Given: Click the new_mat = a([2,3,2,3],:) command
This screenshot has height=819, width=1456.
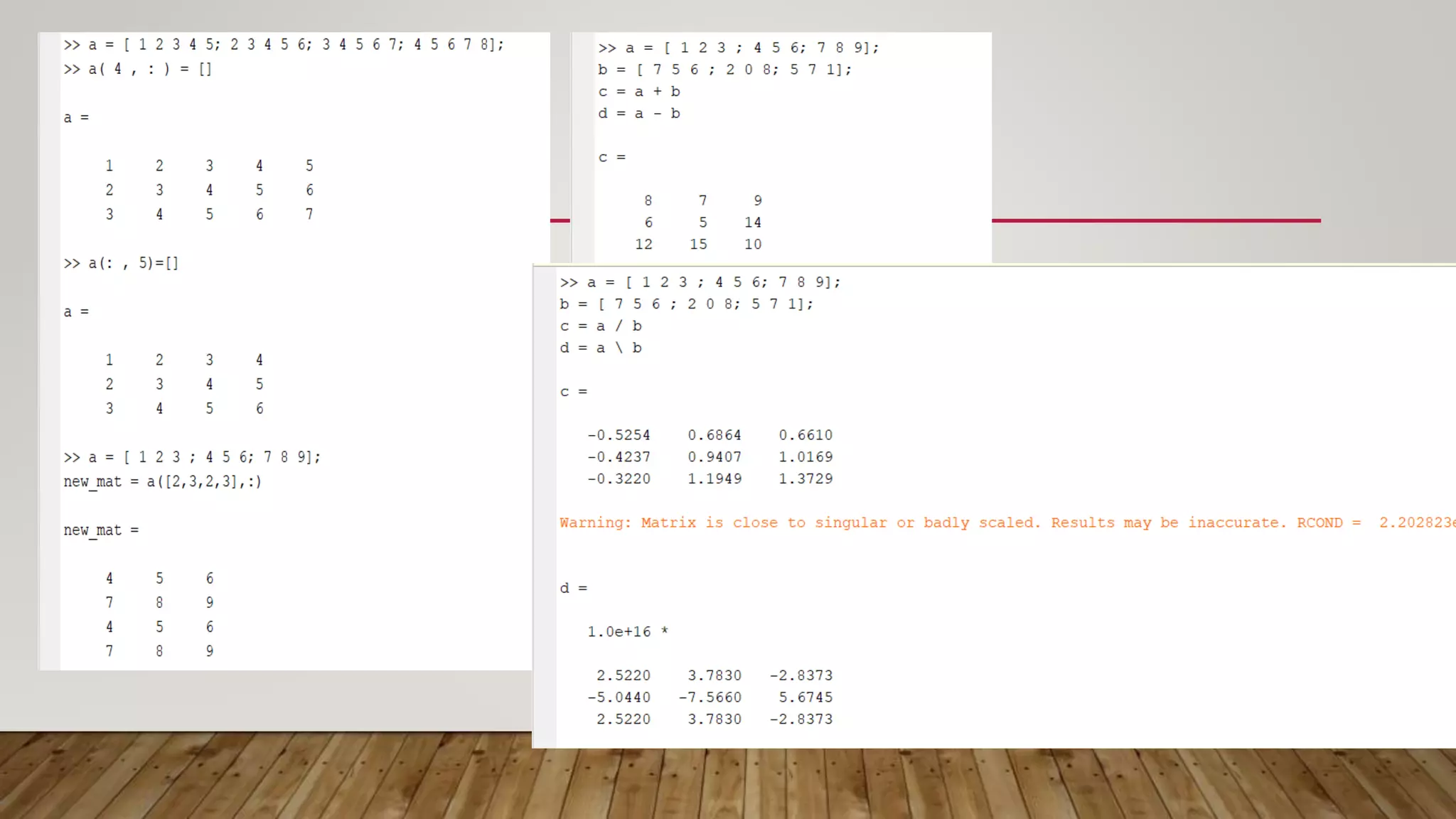Looking at the screenshot, I should coord(162,481).
